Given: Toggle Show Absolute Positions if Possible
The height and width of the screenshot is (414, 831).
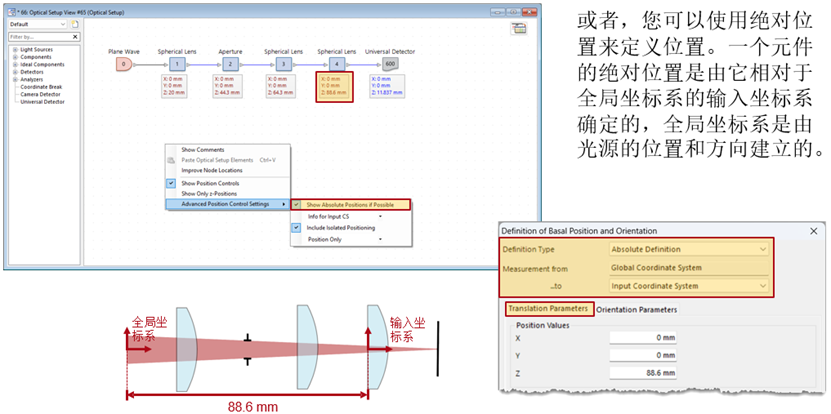Looking at the screenshot, I should (x=350, y=205).
